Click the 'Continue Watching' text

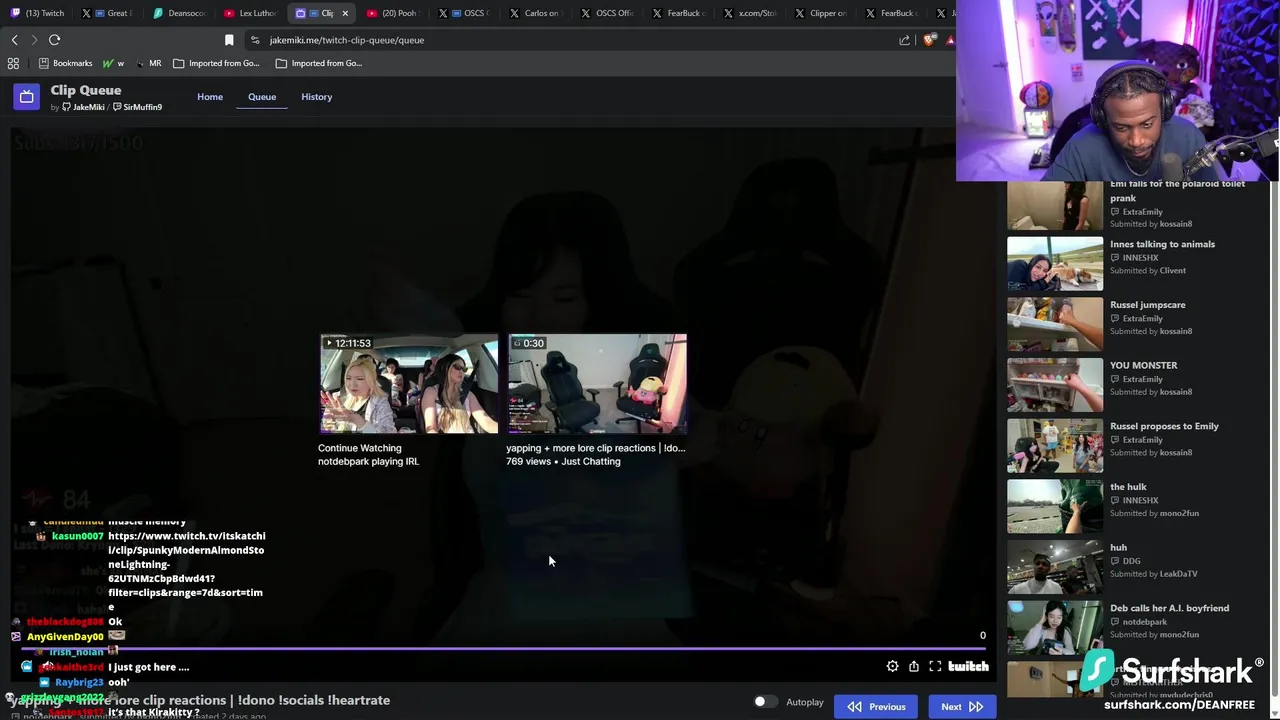[x=359, y=448]
